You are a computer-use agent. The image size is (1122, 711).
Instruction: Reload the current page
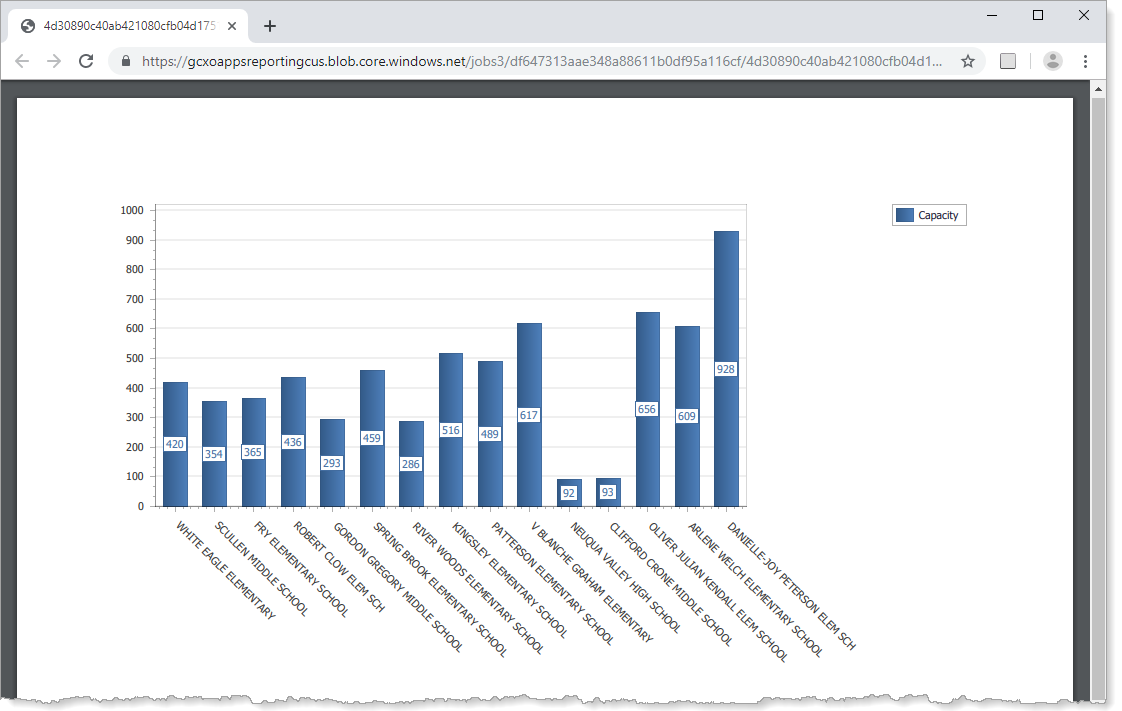(86, 61)
